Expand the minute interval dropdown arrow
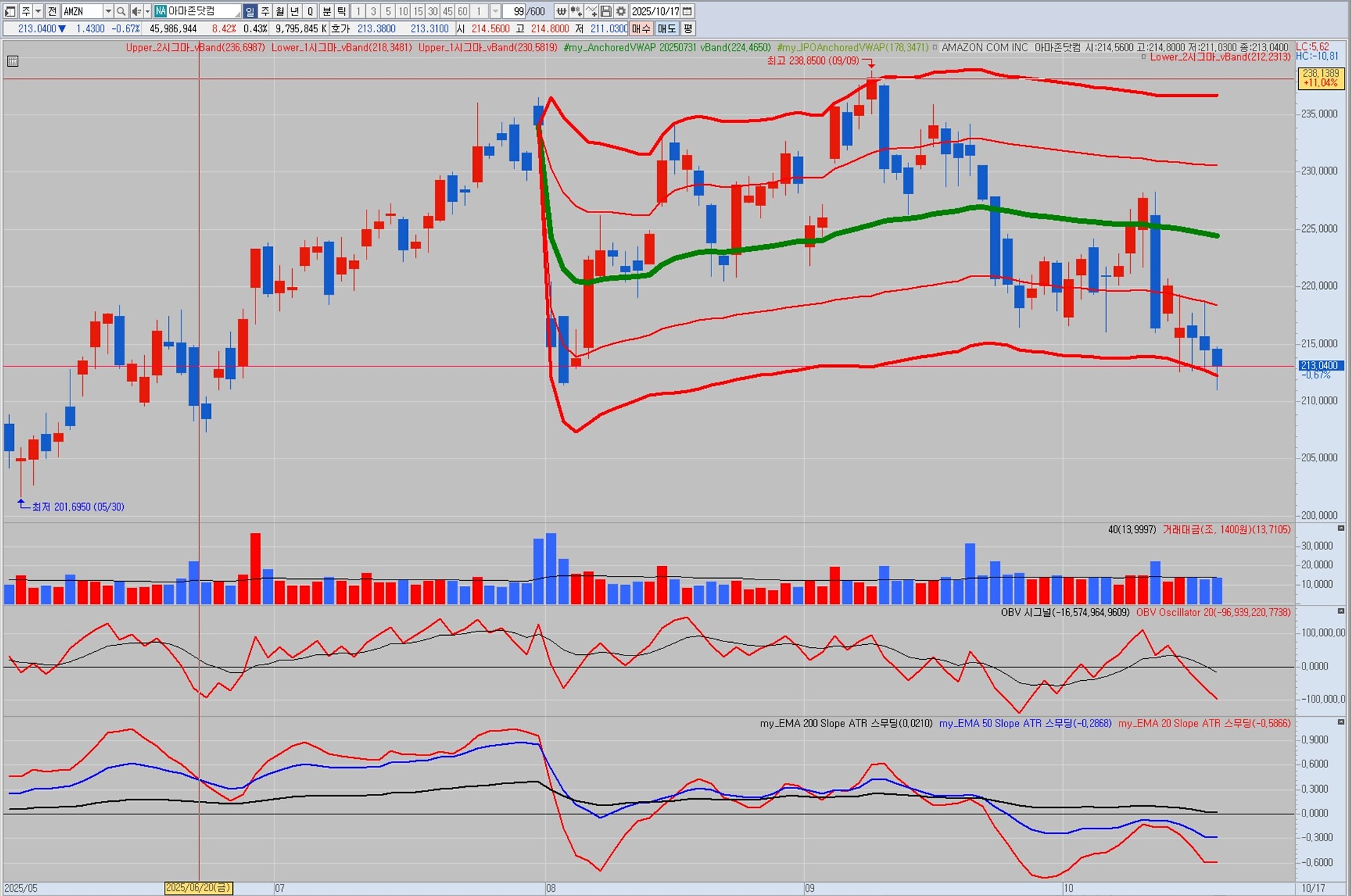The height and width of the screenshot is (896, 1351). [x=495, y=11]
